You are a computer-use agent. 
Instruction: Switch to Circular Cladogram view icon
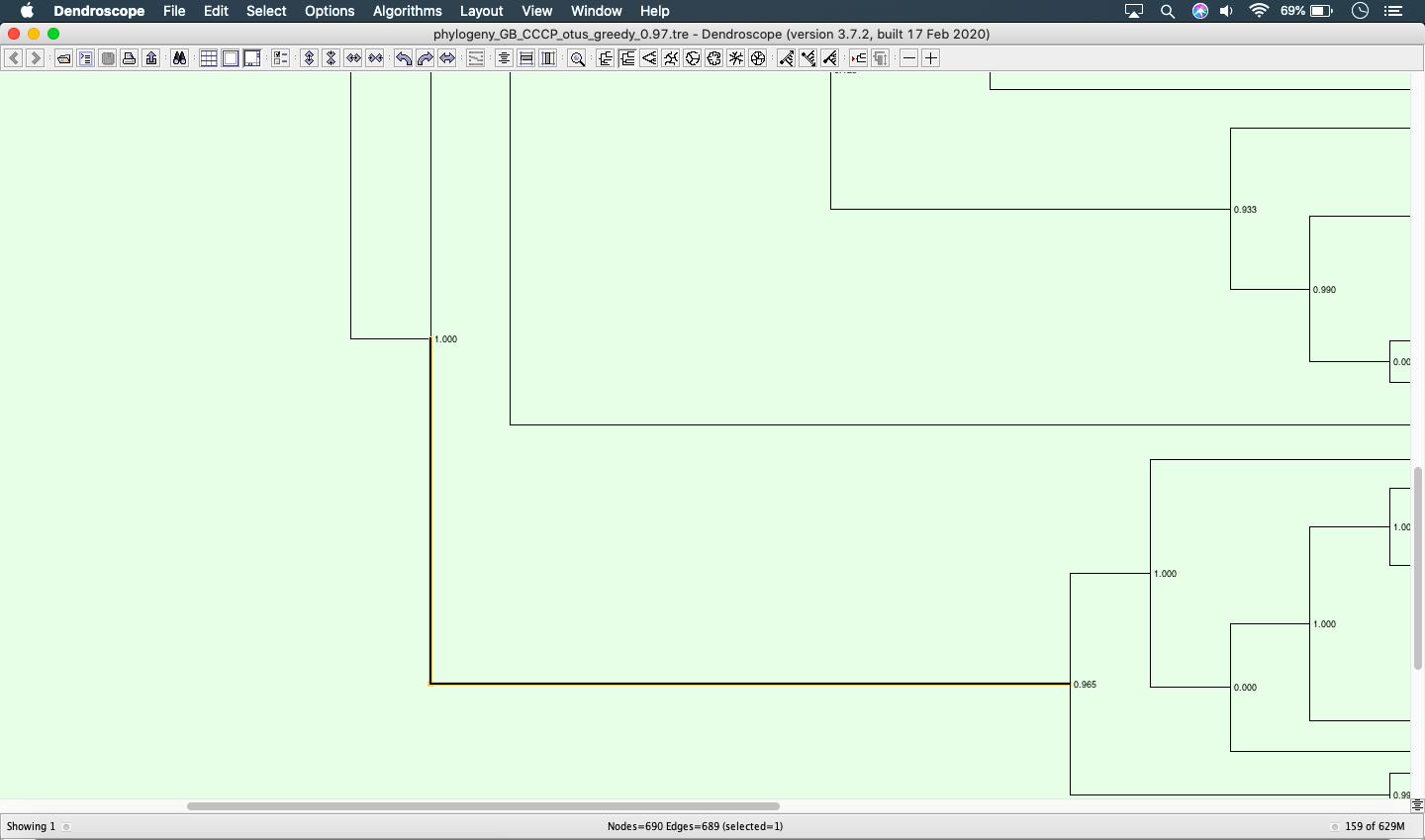click(x=693, y=58)
